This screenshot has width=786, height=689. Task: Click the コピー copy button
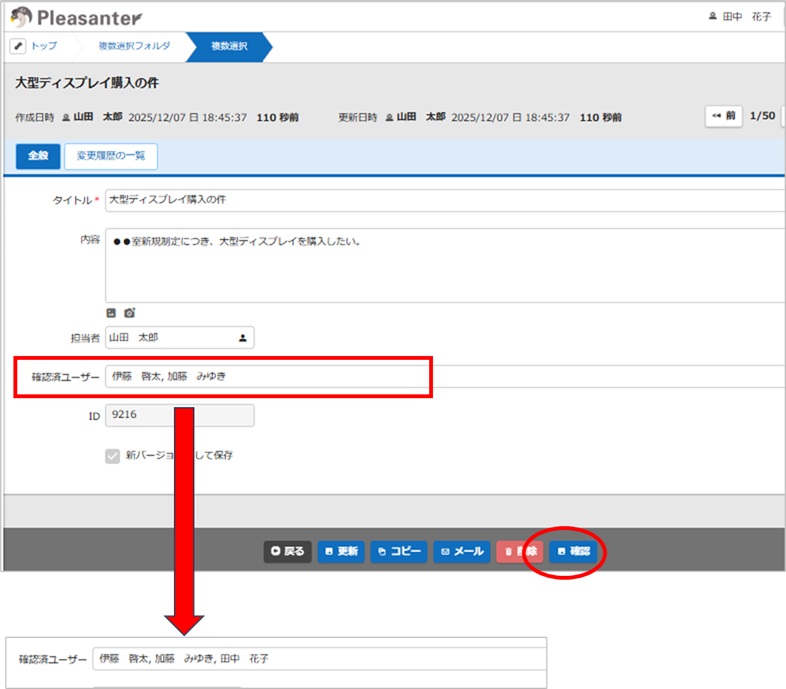[x=399, y=551]
